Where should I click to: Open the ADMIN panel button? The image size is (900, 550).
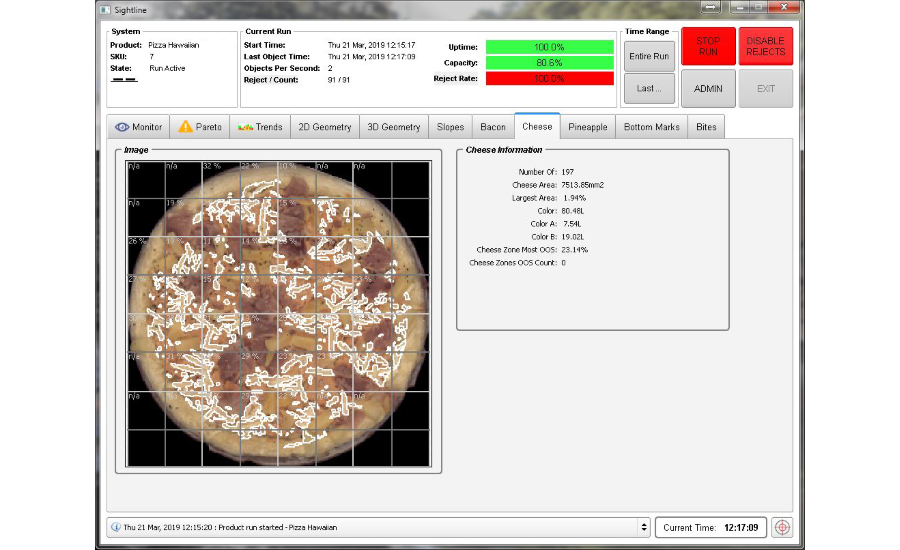pos(708,88)
